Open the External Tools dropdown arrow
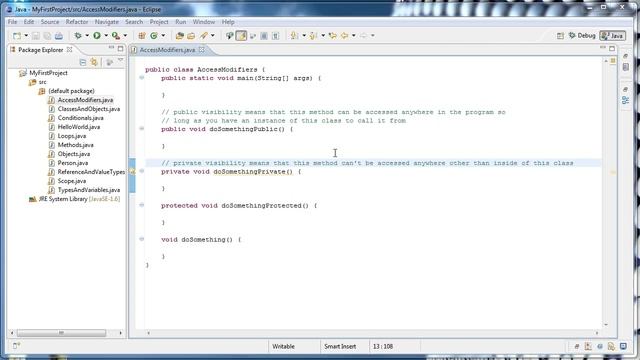Screen dimensions: 640x360 [125, 36]
